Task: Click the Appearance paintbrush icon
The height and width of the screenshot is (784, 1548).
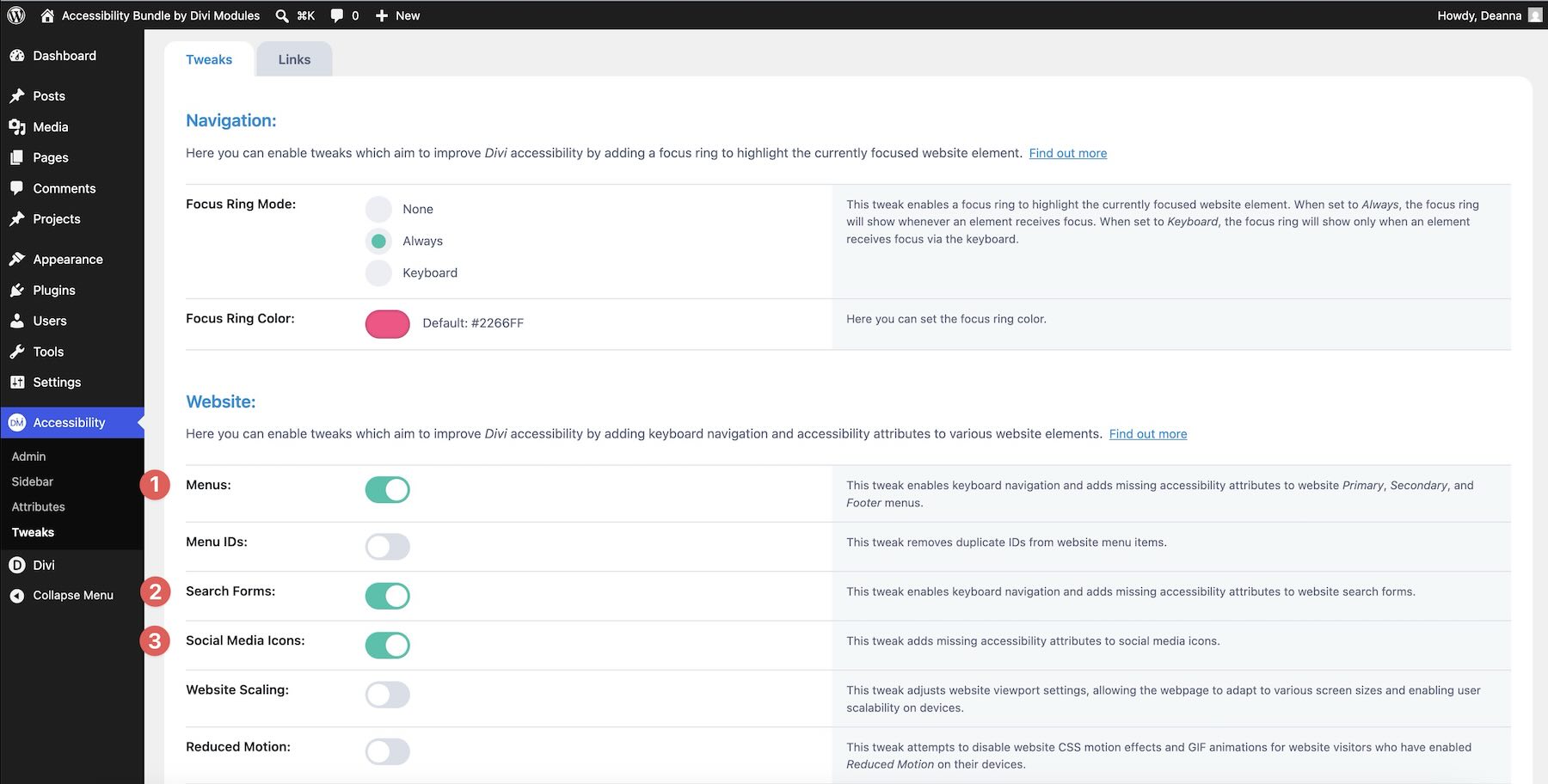Action: point(17,259)
